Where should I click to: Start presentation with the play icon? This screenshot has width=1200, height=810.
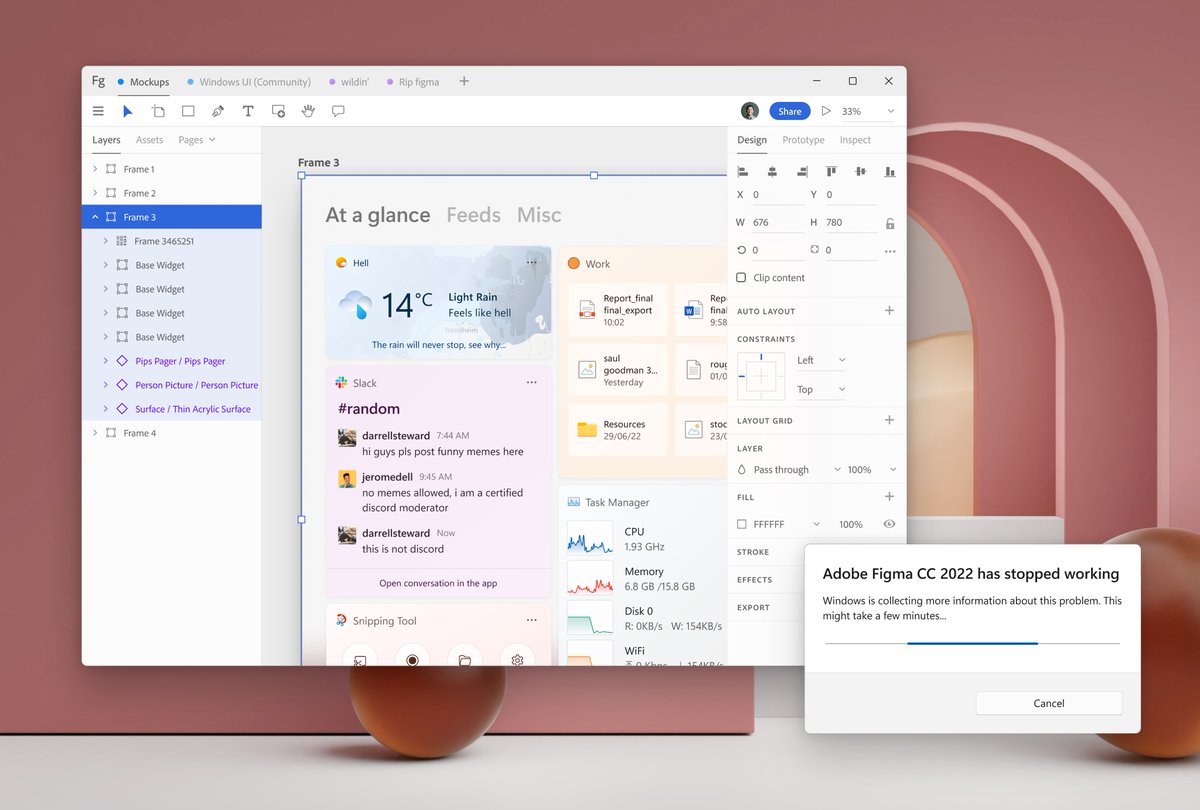coord(826,111)
